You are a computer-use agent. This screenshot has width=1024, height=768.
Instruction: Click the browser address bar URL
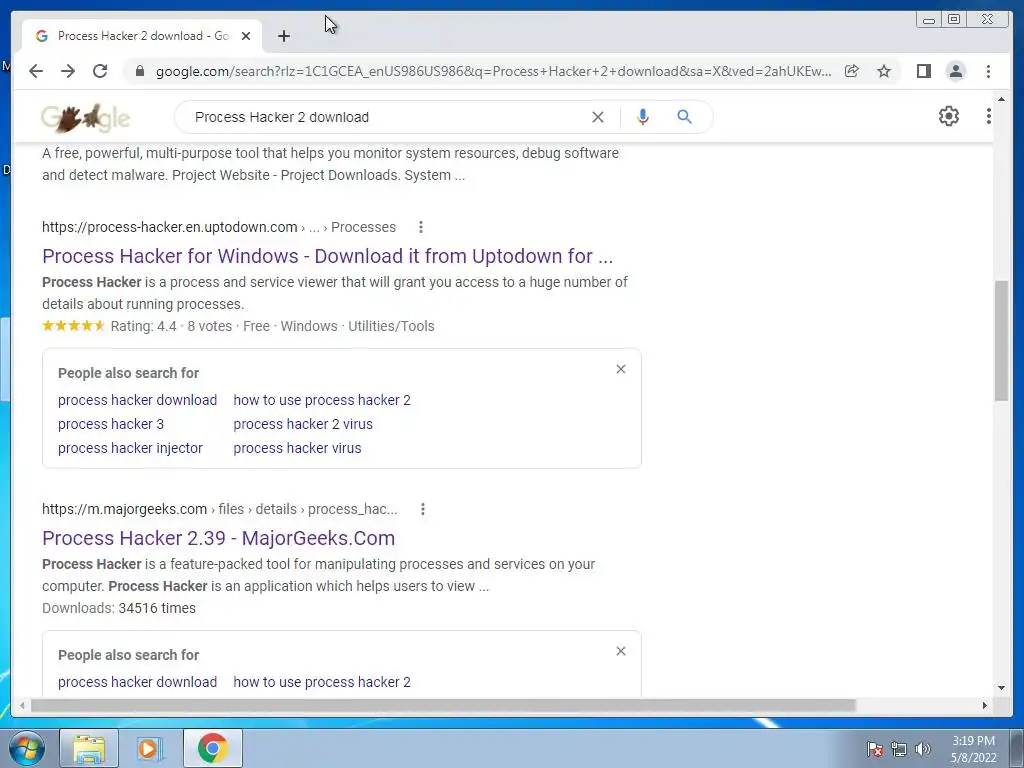click(493, 71)
